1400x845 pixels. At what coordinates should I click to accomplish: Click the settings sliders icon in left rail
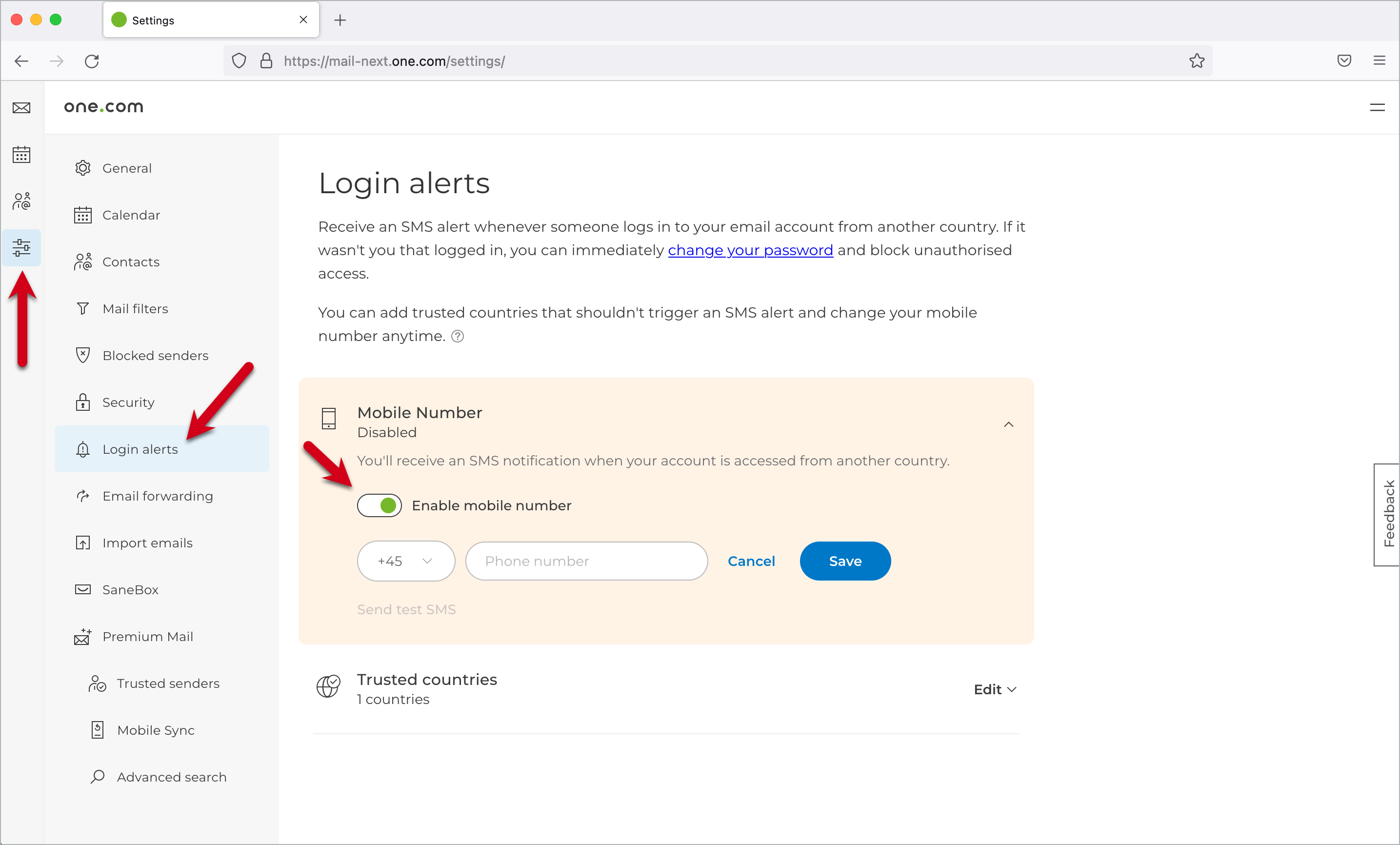pyautogui.click(x=21, y=248)
